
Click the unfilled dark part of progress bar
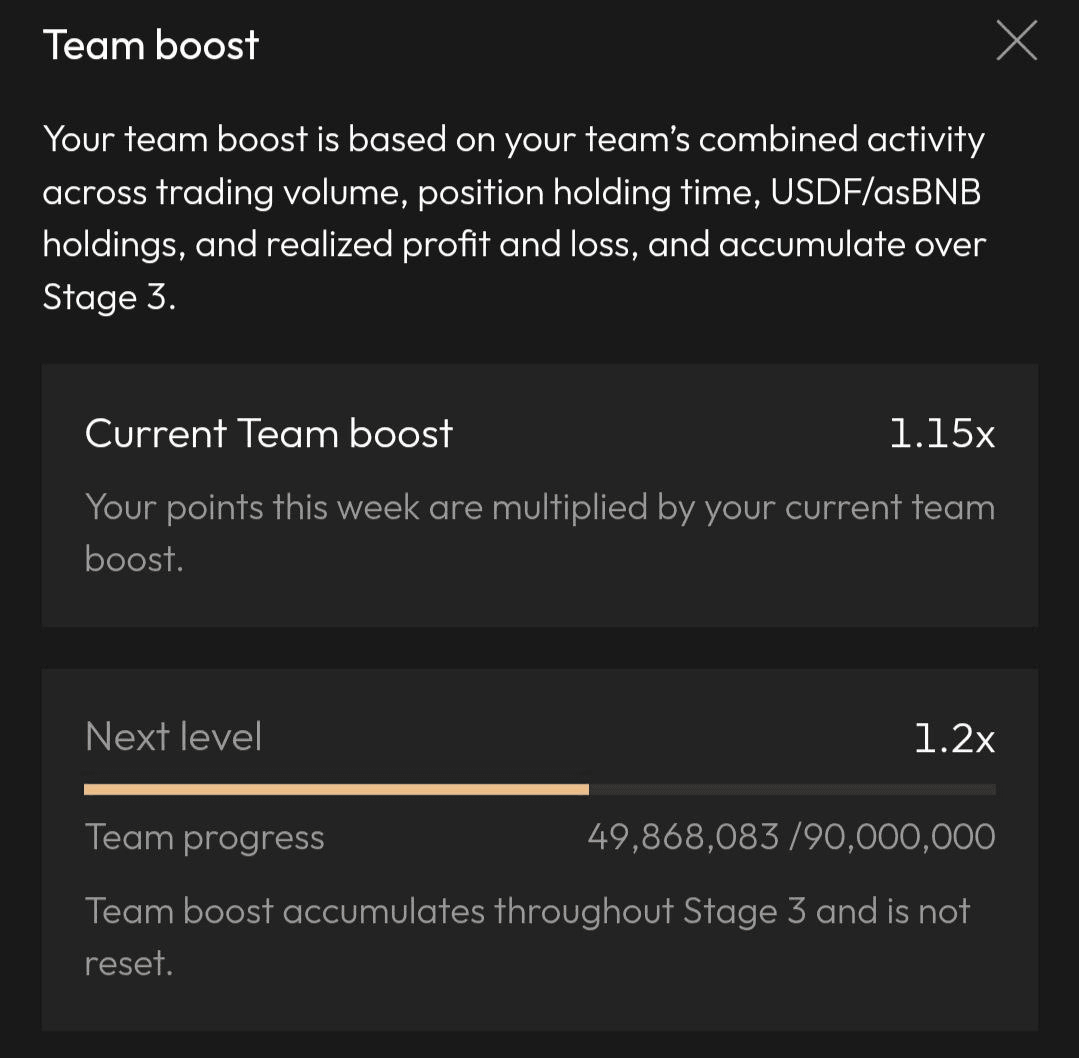[792, 790]
